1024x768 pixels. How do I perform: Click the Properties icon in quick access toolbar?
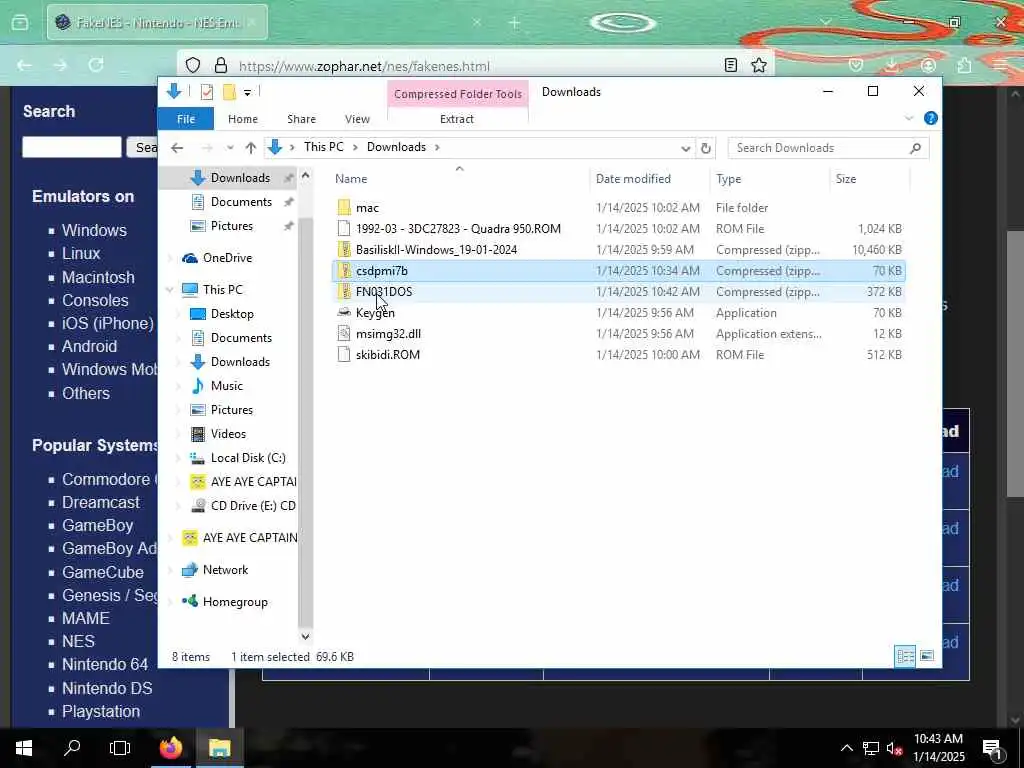tap(207, 92)
